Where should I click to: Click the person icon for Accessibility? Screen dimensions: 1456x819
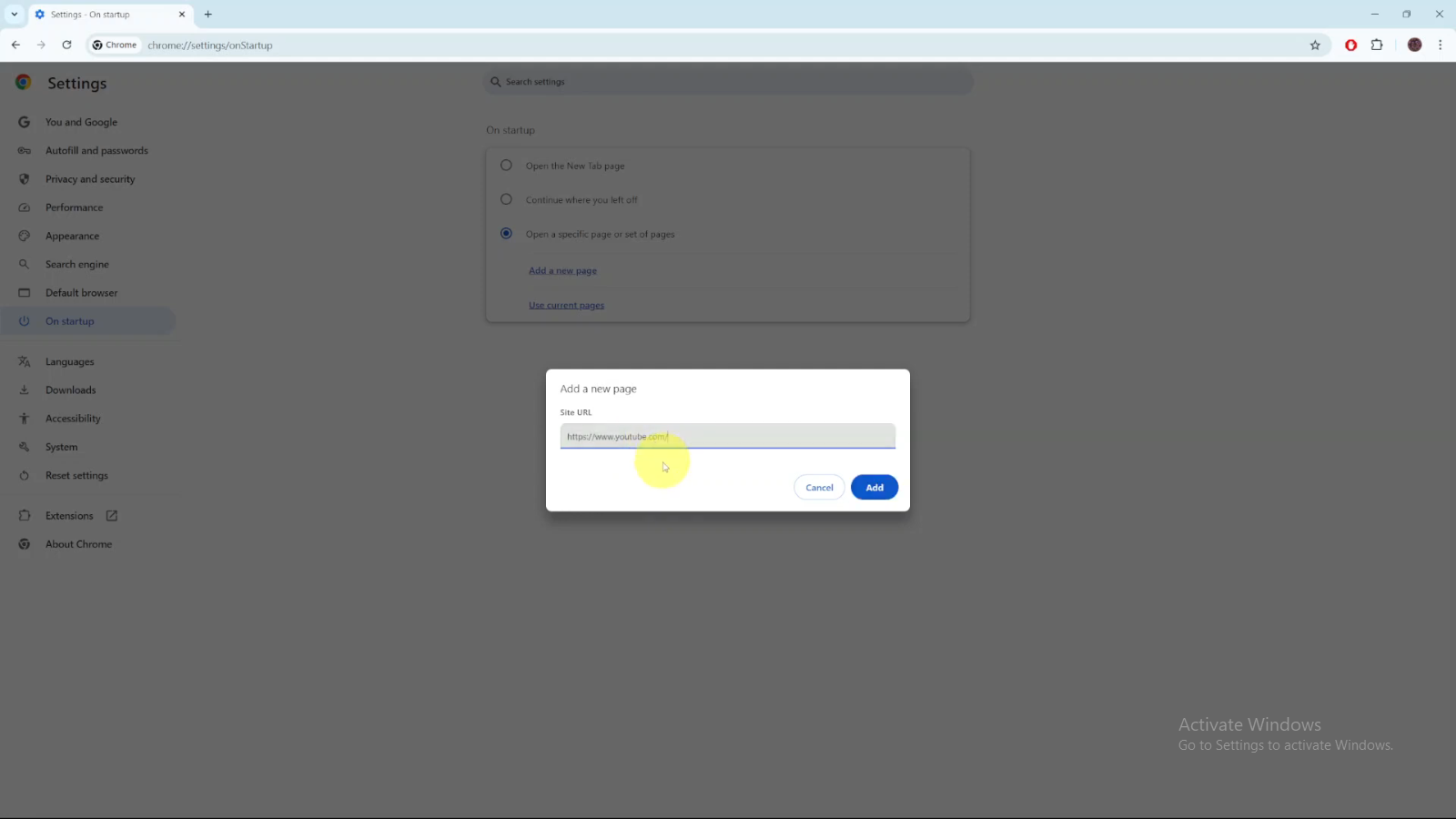pyautogui.click(x=25, y=419)
